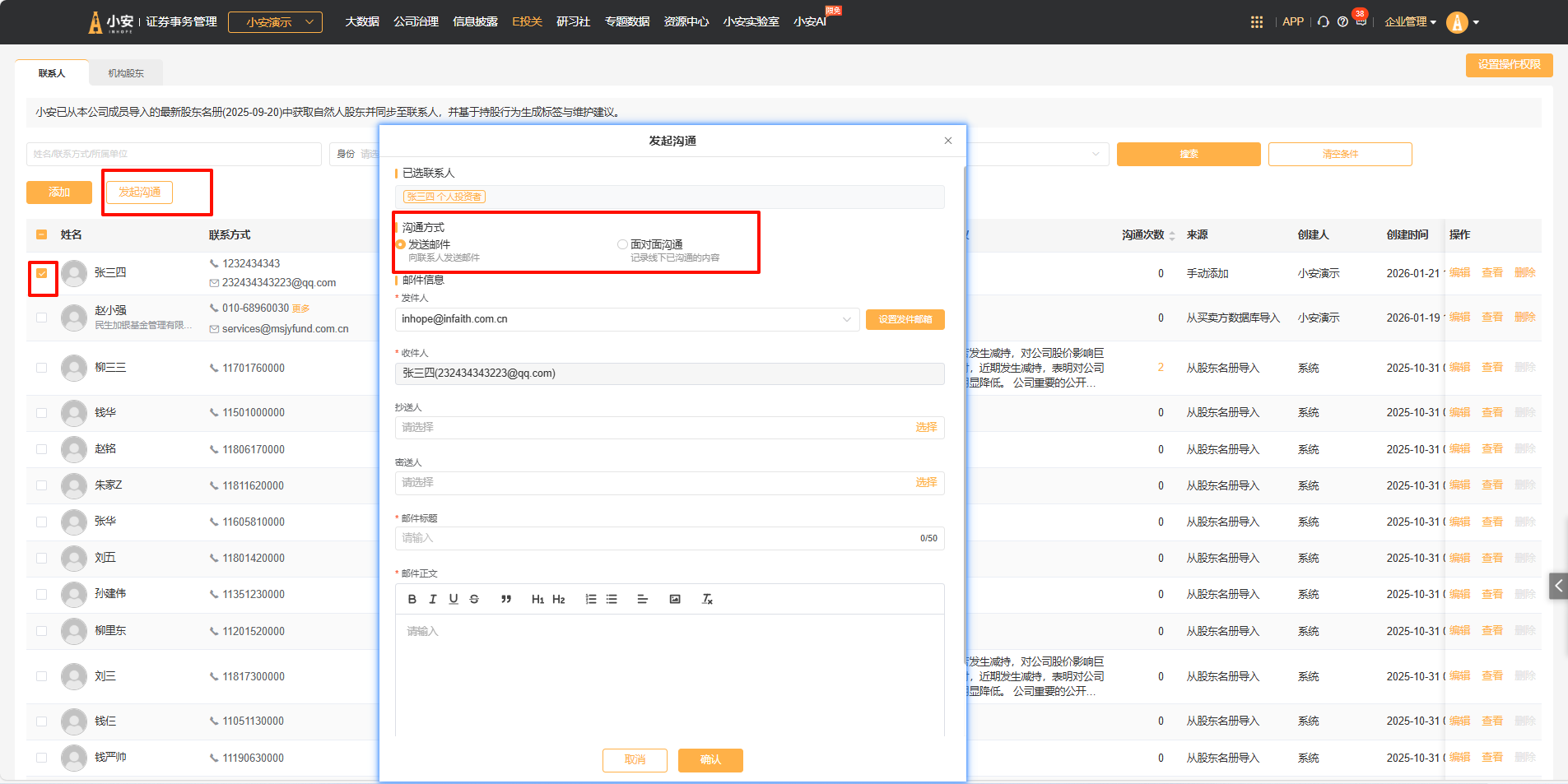Toggle the select-all checkbox in table header

tap(42, 235)
